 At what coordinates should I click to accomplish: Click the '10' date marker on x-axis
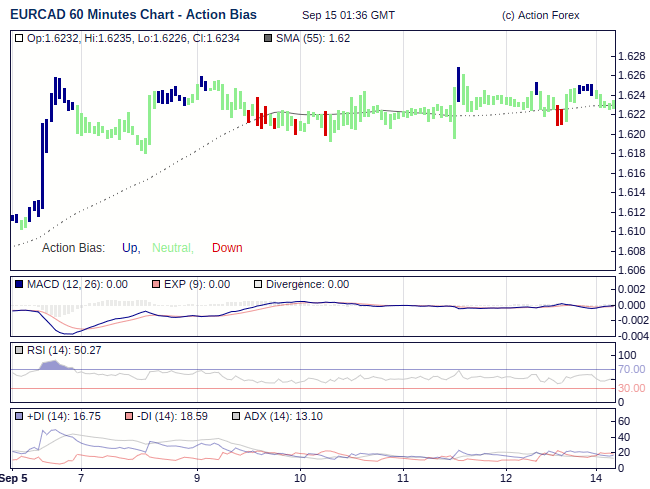tap(299, 478)
